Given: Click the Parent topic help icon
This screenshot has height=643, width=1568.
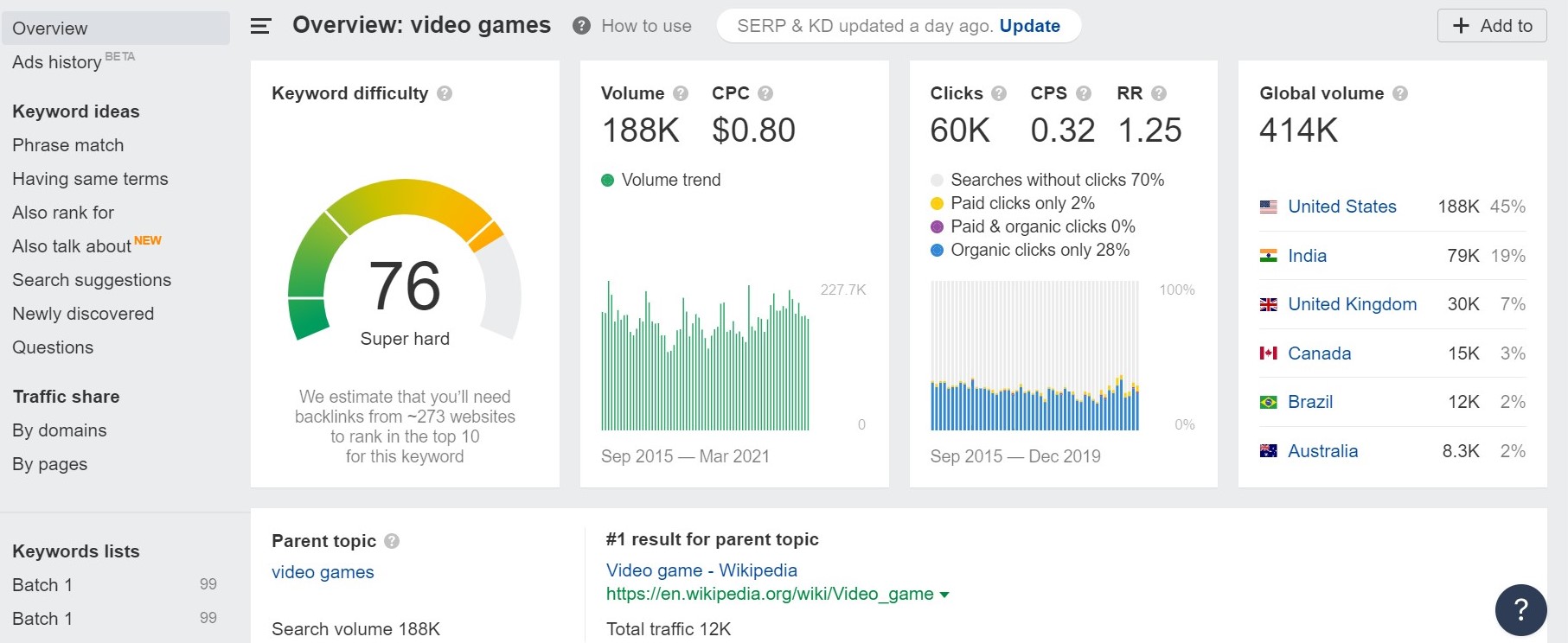Looking at the screenshot, I should (x=392, y=541).
